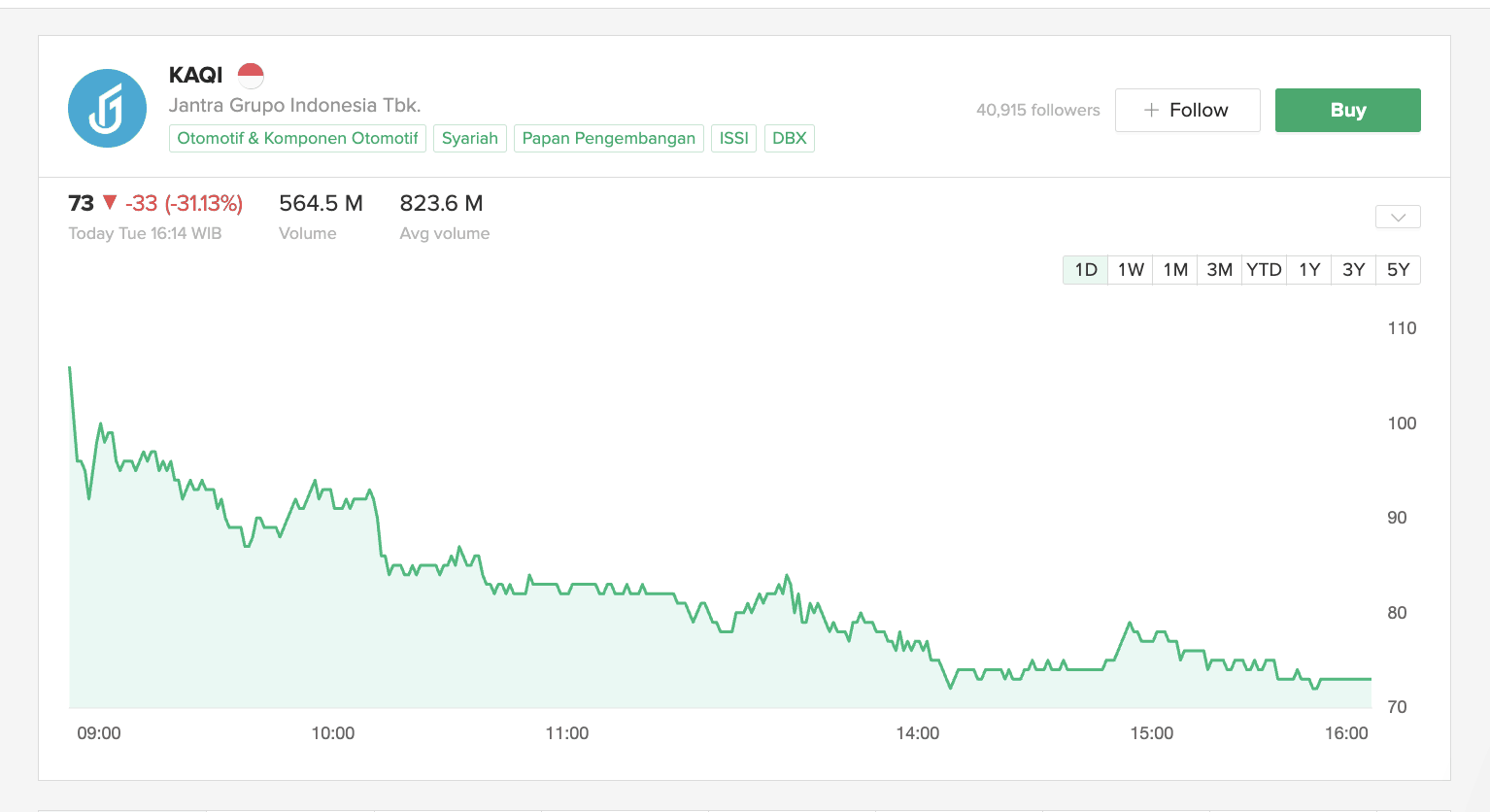Screen dimensions: 1490x812
Task: Click the 15:00 time axis label
Action: 1152,733
